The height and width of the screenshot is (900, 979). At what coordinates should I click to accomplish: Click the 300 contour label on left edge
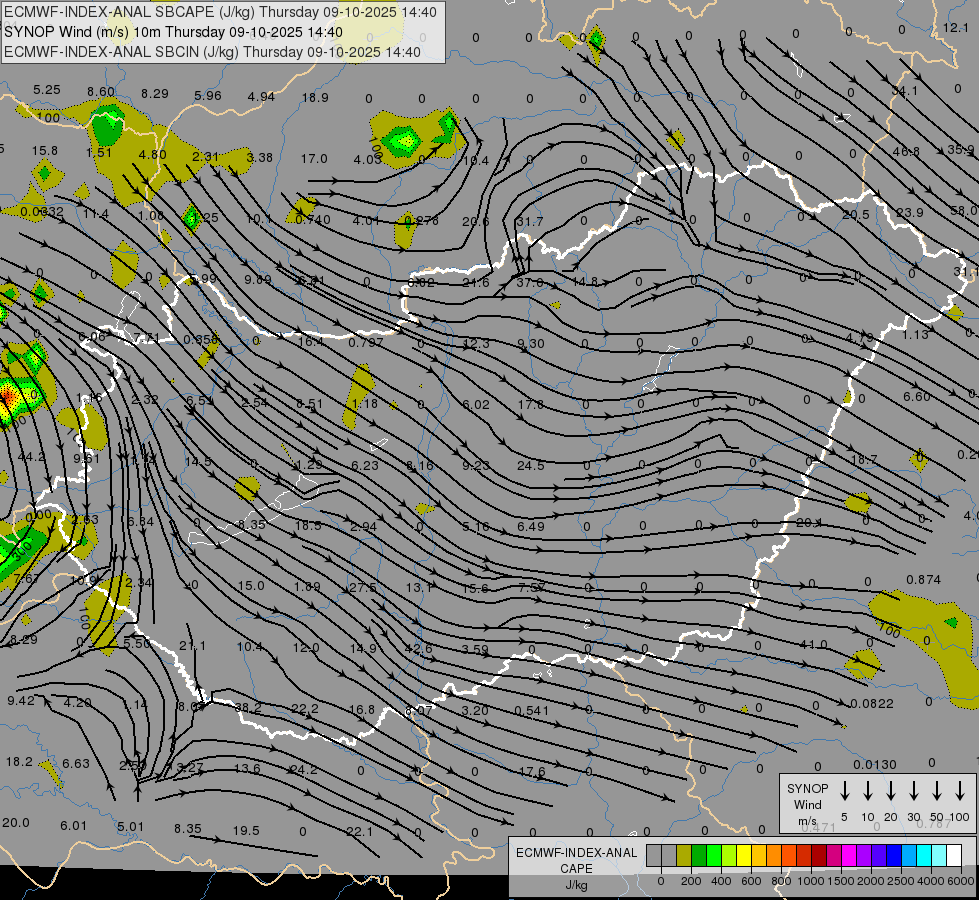click(x=22, y=551)
